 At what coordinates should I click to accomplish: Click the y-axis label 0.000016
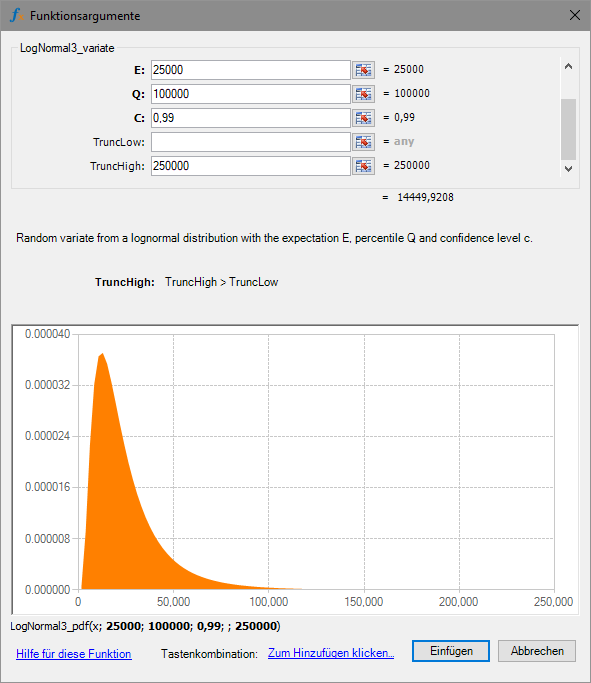click(47, 487)
